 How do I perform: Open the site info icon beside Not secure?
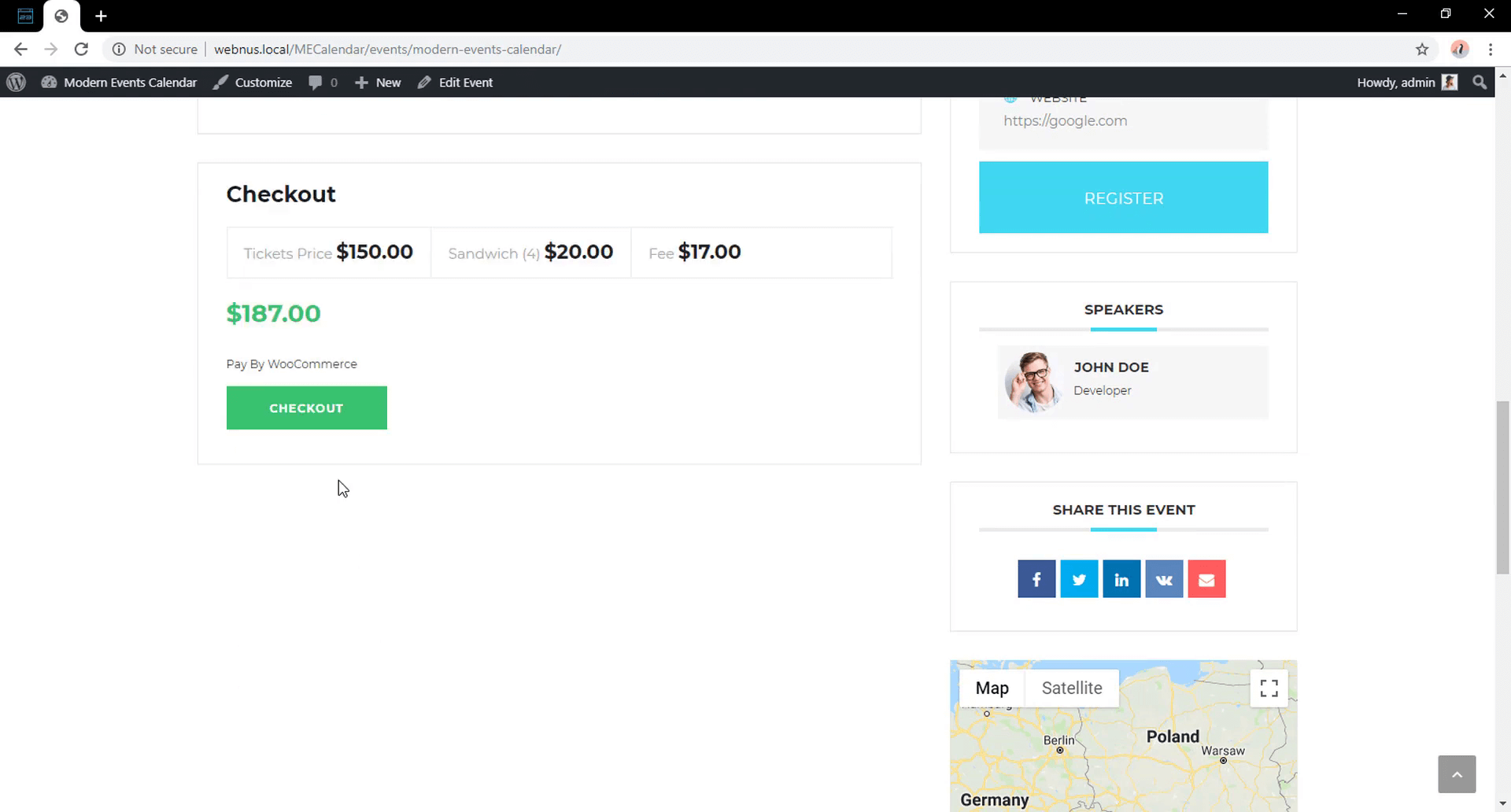click(x=119, y=49)
